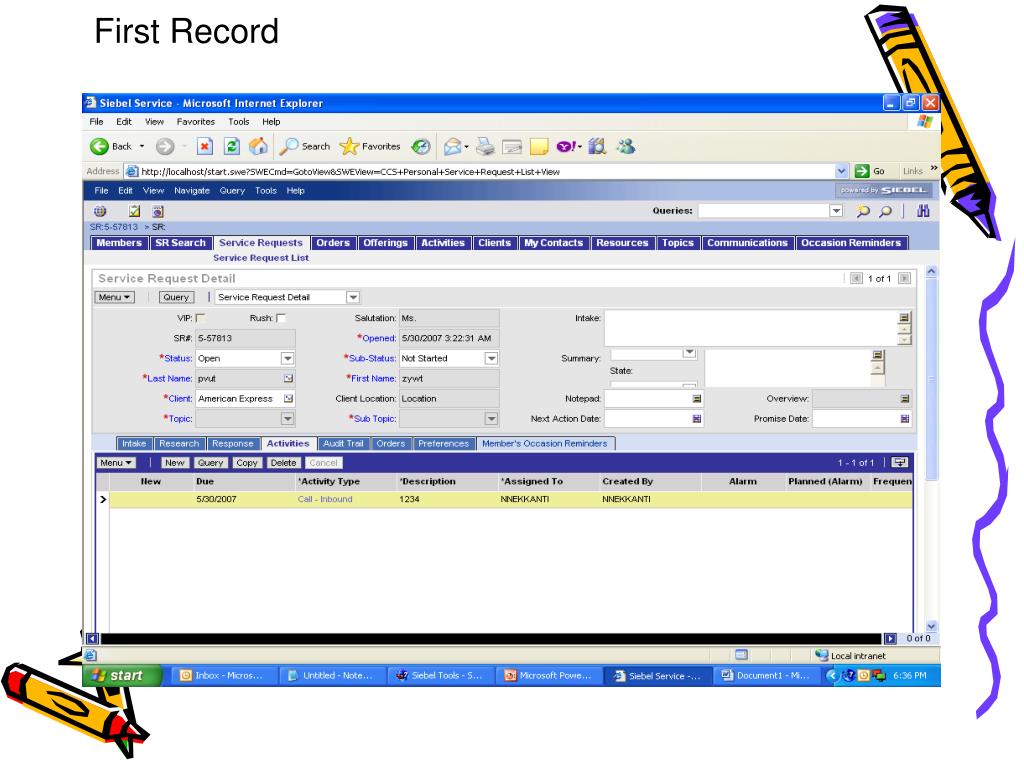Click the First Name field zywt
The height and width of the screenshot is (768, 1024).
(x=449, y=378)
